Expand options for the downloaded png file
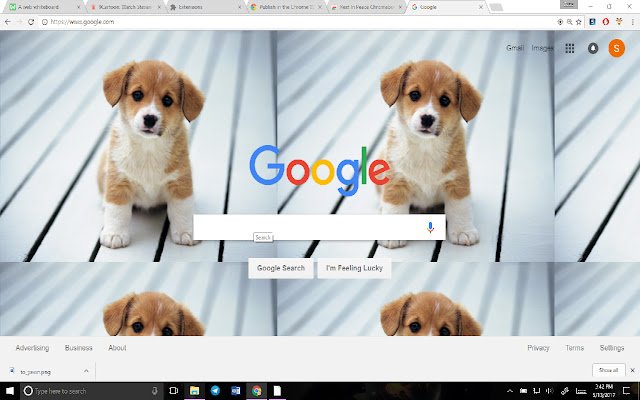 (x=86, y=371)
